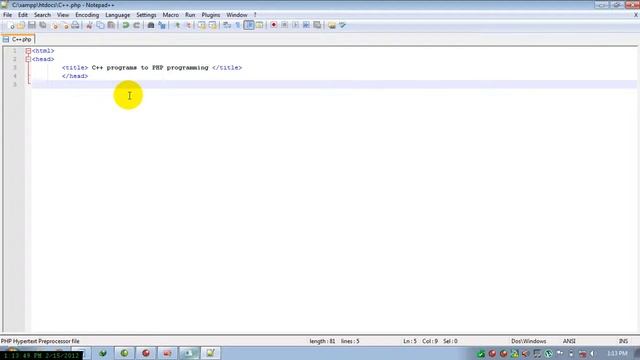The height and width of the screenshot is (360, 640).
Task: Click the Zoom In toolbar icon
Action: 177,25
